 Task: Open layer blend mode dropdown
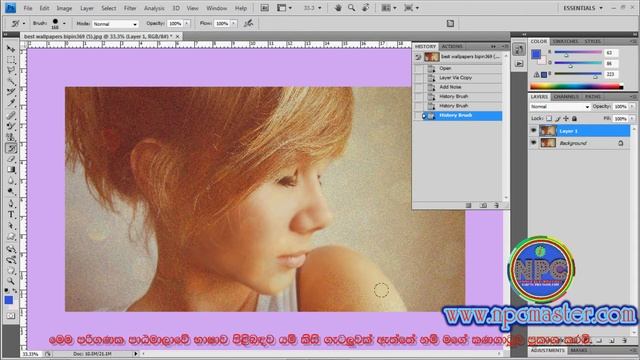560,107
